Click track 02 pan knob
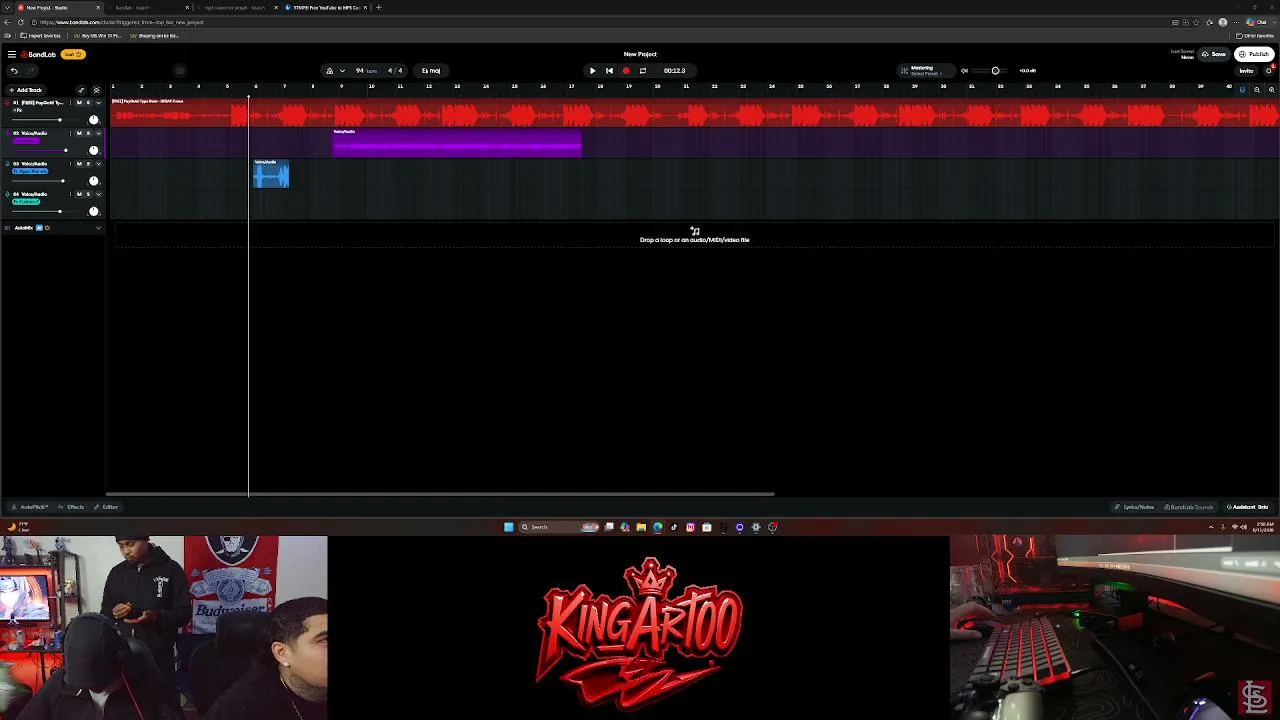The height and width of the screenshot is (720, 1280). point(94,150)
